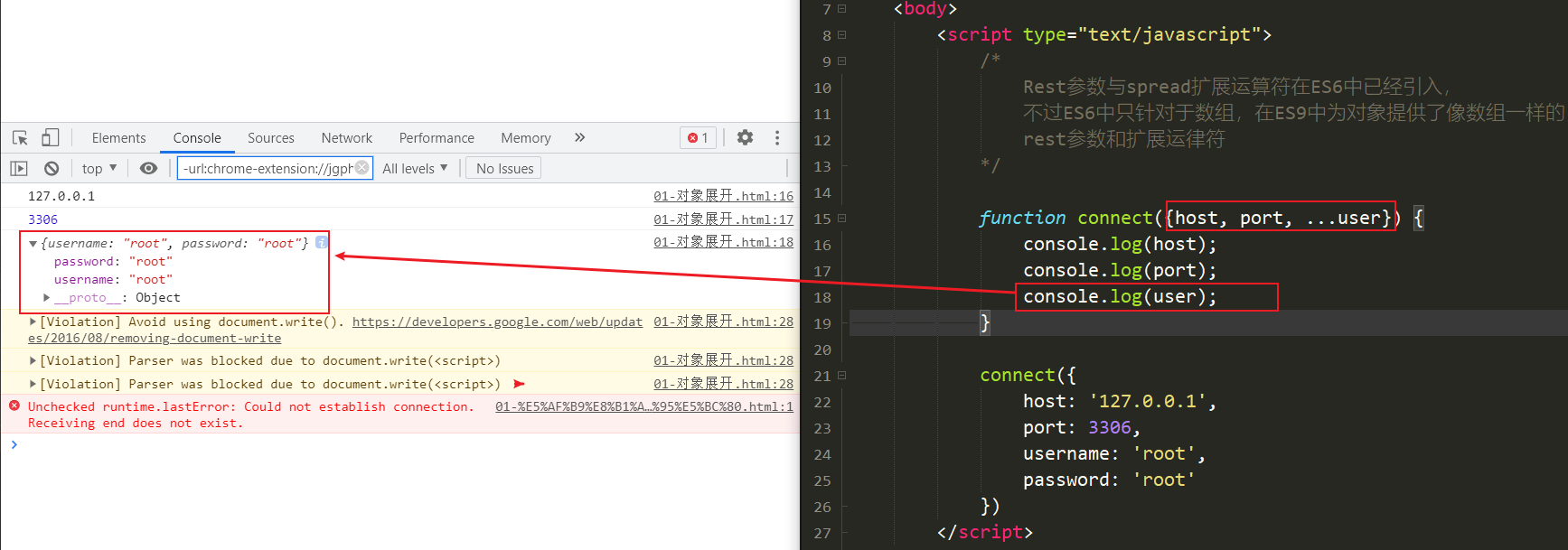Screen dimensions: 1568x550
Task: Open the encoded html:1 error source link
Action: pyautogui.click(x=644, y=406)
